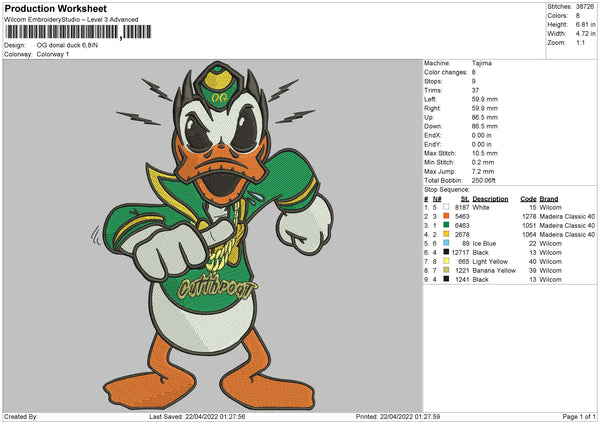Click the Max Stitch value '10.5 mm'
The width and height of the screenshot is (600, 424).
pyautogui.click(x=485, y=153)
